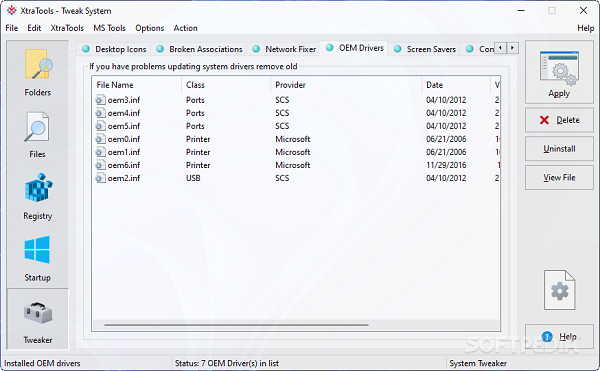Sort by the File Name column header

(137, 85)
